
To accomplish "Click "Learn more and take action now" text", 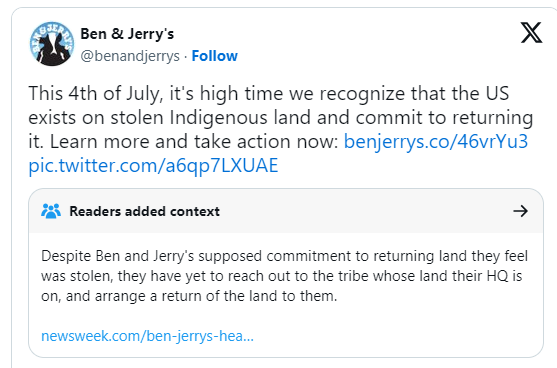I will coord(194,141).
